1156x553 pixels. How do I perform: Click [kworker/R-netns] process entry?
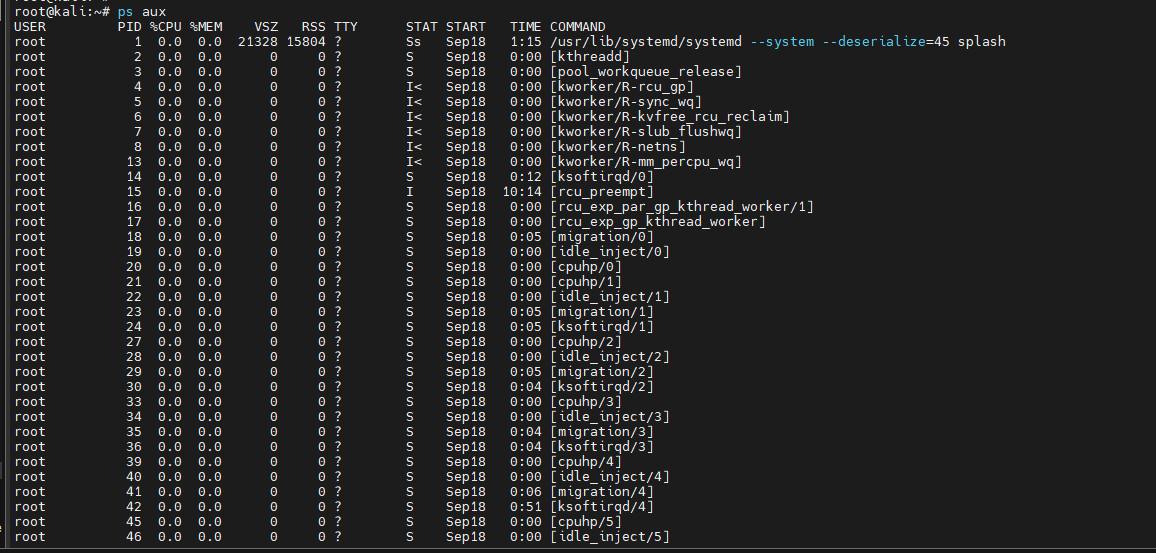pyautogui.click(x=618, y=147)
